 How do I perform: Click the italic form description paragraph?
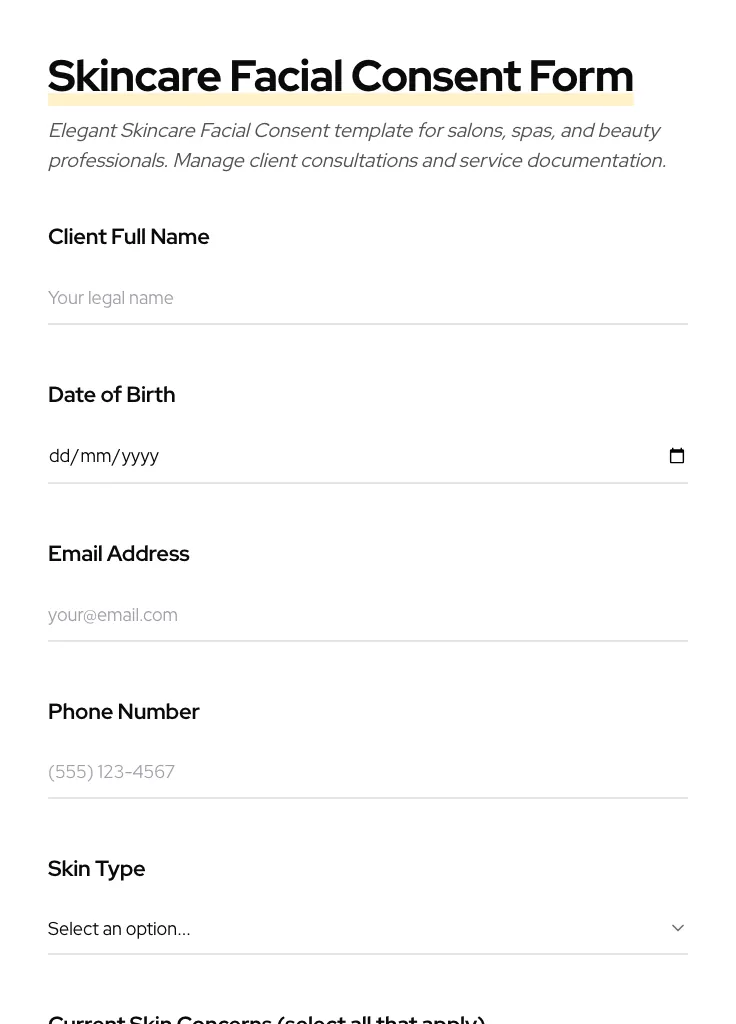tap(357, 146)
